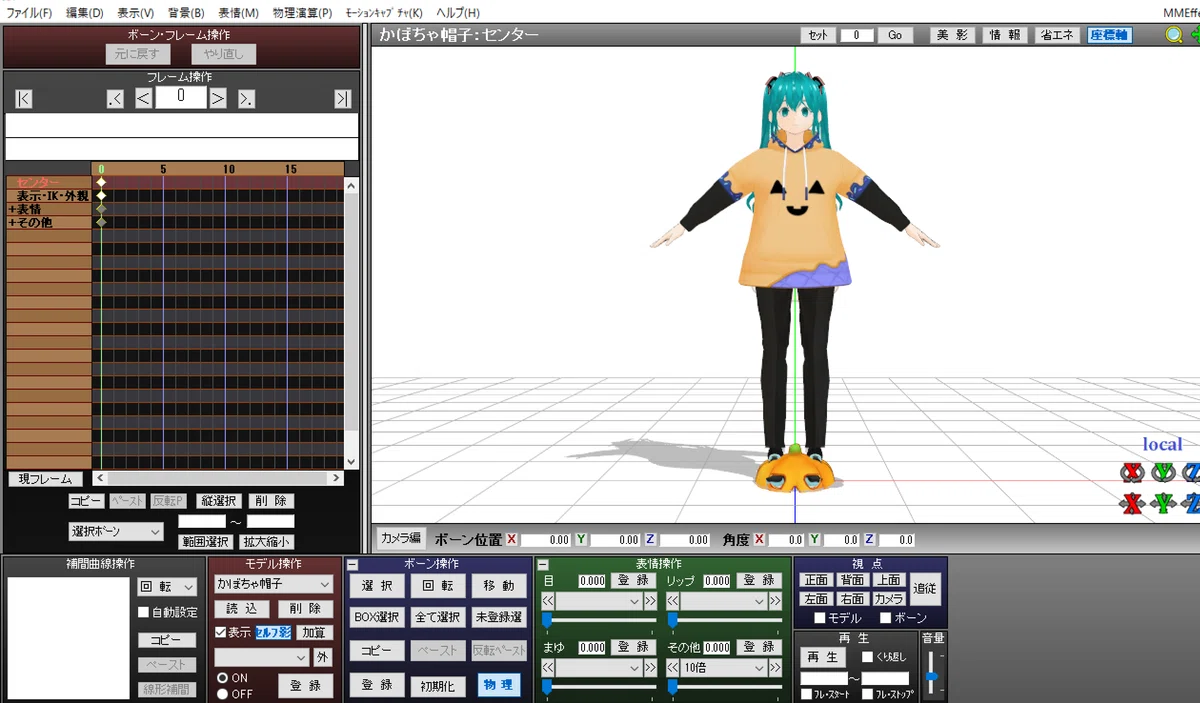Open the 編集(D) menu
Image resolution: width=1200 pixels, height=703 pixels.
pos(85,13)
